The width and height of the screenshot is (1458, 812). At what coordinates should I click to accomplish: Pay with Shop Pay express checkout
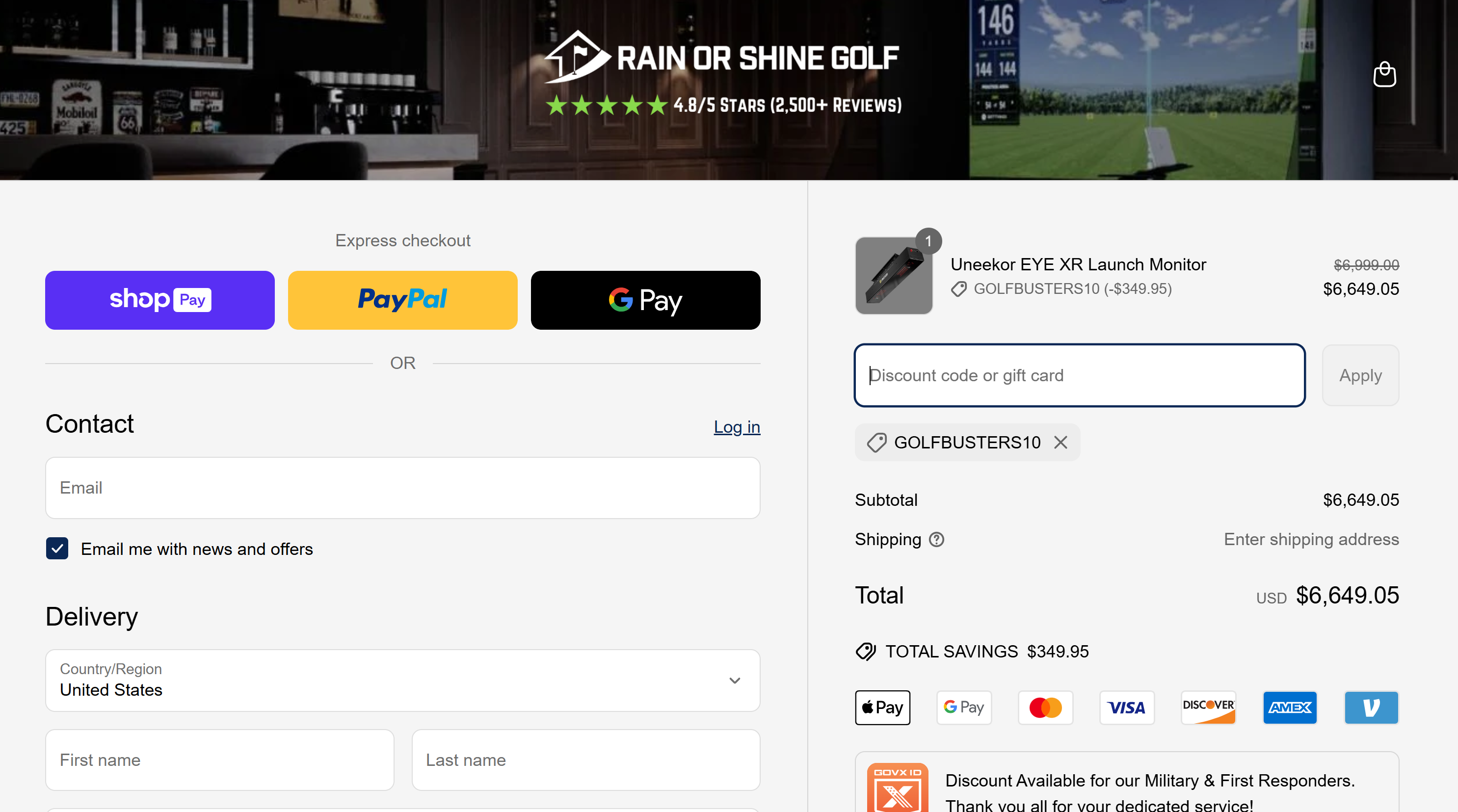pos(159,300)
